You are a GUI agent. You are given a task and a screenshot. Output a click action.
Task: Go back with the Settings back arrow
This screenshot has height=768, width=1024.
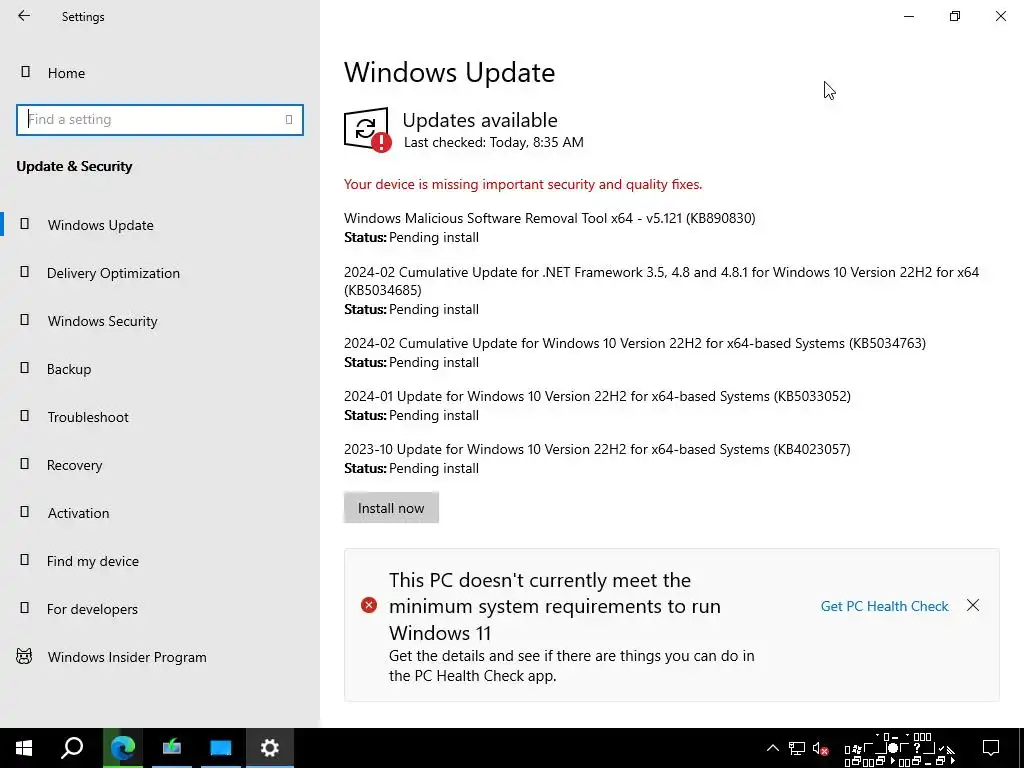pos(24,16)
